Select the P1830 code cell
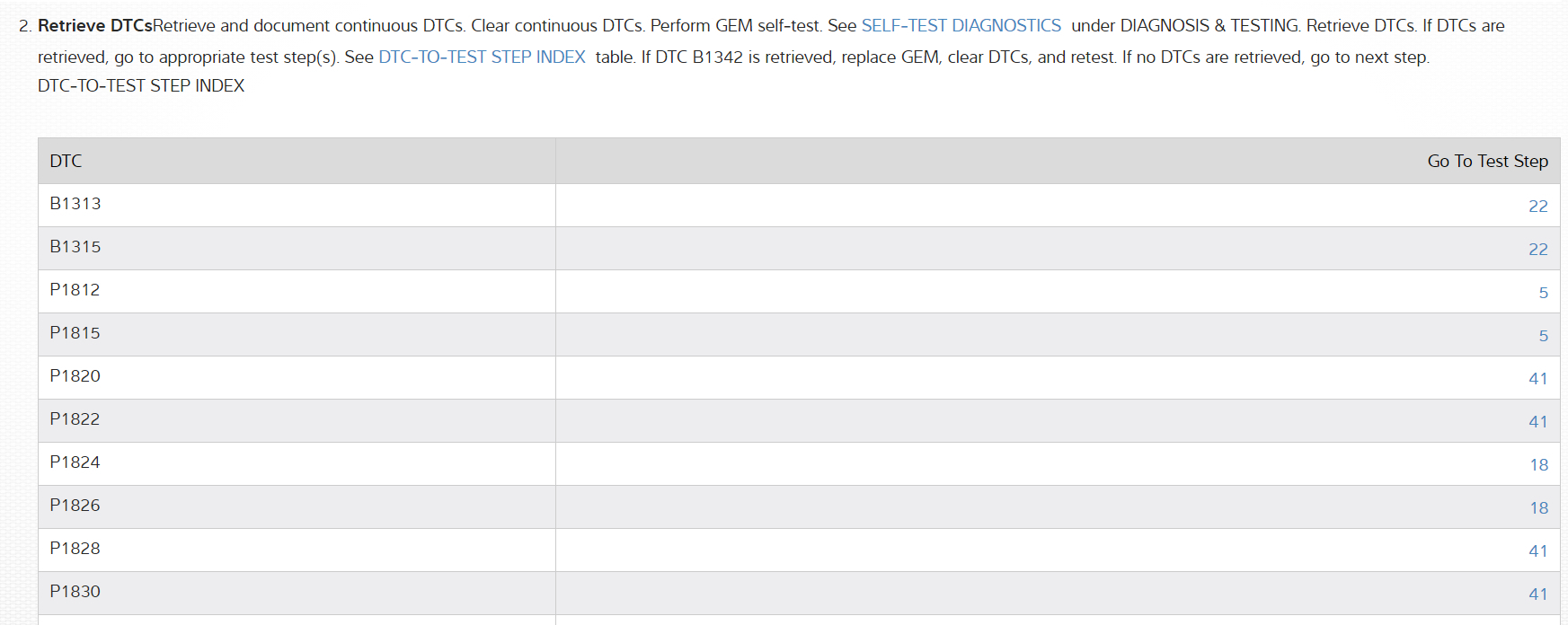This screenshot has width=1568, height=625. click(x=75, y=592)
